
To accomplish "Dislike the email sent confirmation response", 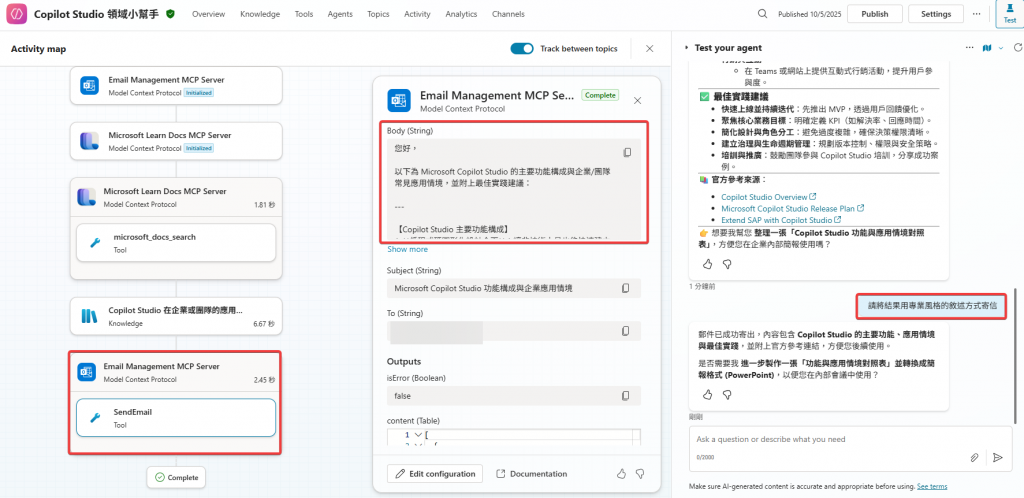I will pyautogui.click(x=726, y=394).
